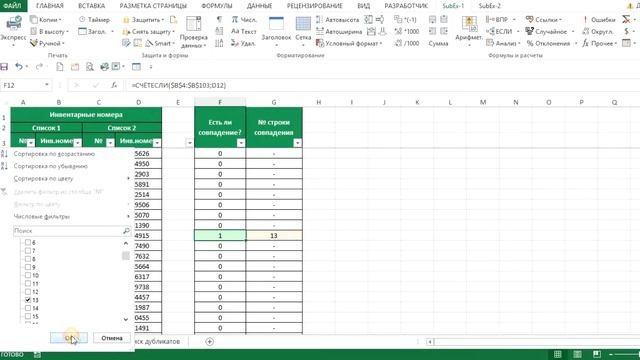Click the Таймер tool
This screenshot has width=640, height=360.
(94, 20)
